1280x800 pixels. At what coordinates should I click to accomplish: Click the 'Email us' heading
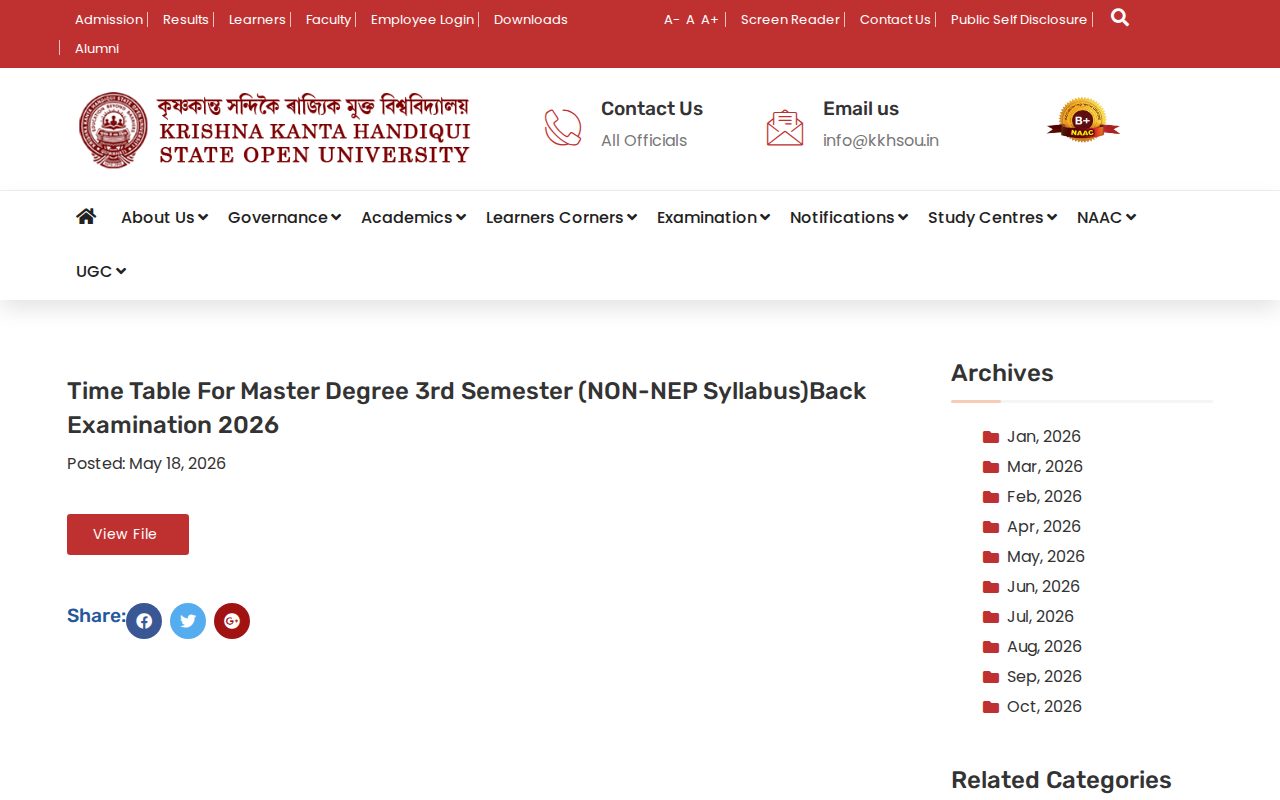click(861, 109)
